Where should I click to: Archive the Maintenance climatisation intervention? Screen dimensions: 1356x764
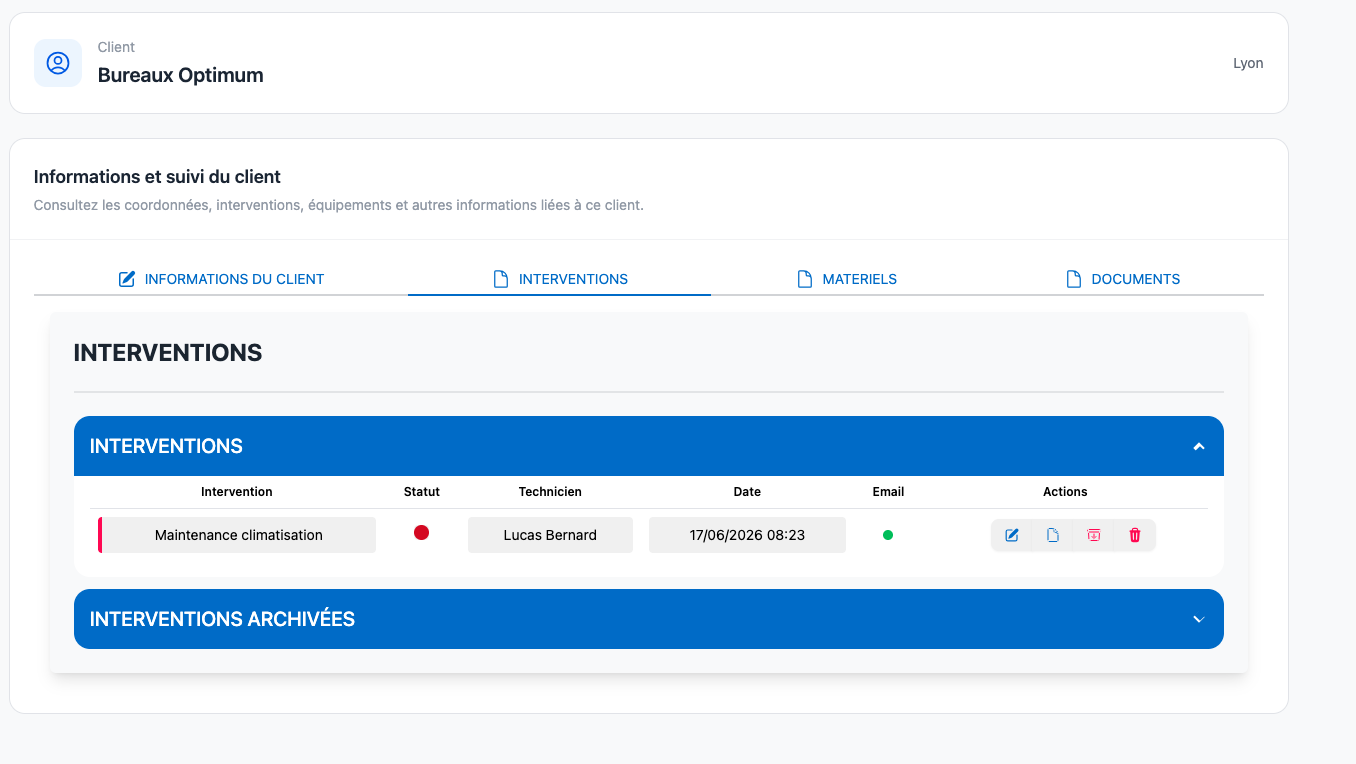tap(1094, 535)
